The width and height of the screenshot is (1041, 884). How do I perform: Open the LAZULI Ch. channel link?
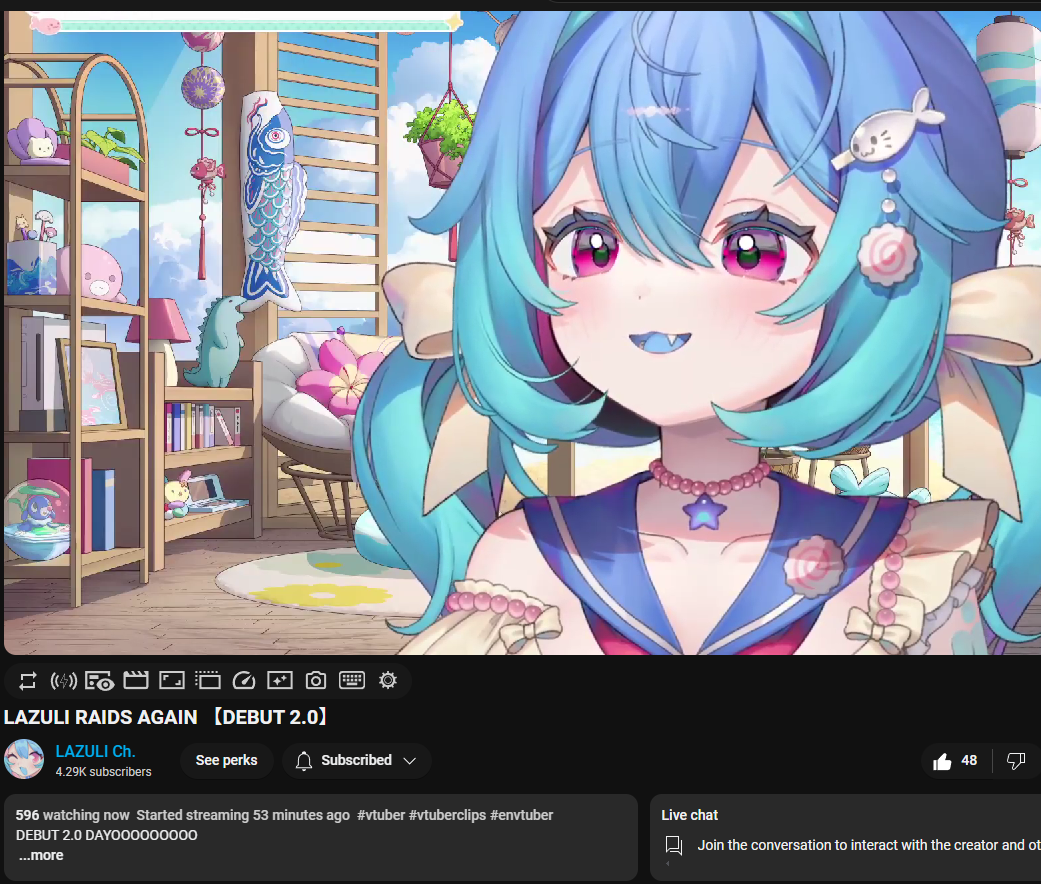pyautogui.click(x=95, y=751)
